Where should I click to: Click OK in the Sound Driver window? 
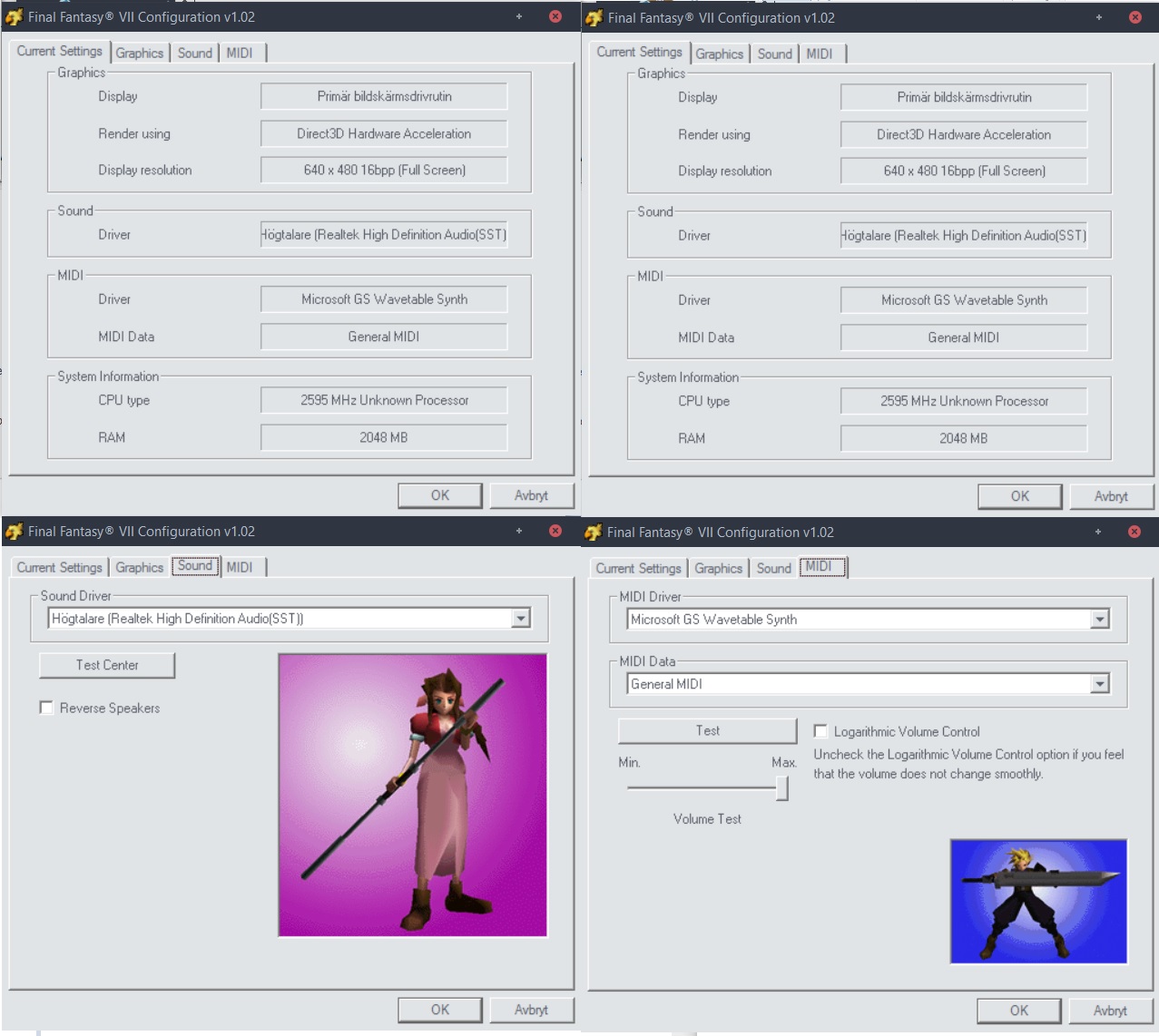point(440,1010)
